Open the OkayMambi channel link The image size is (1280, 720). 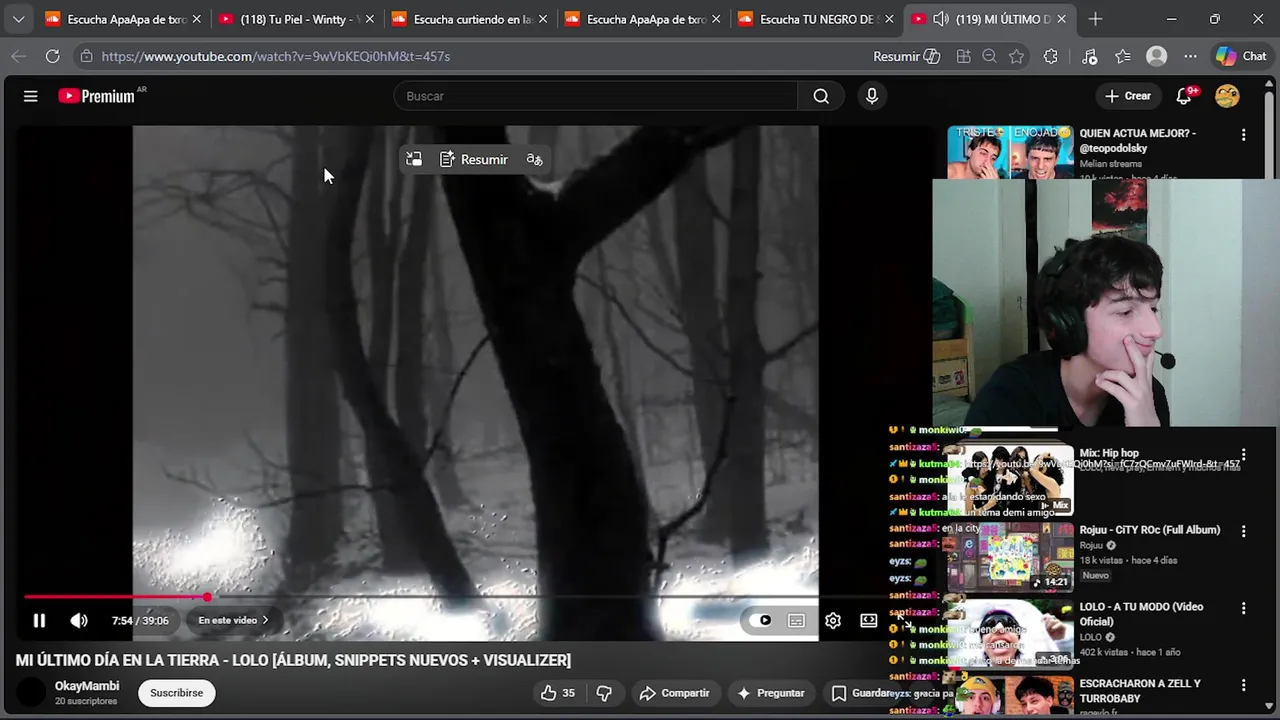point(87,686)
